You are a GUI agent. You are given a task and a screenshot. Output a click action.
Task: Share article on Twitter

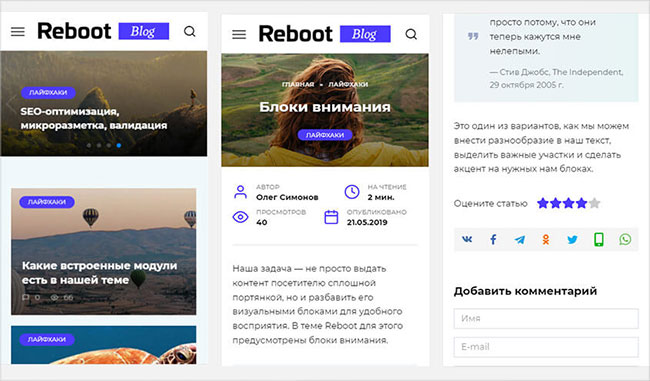(572, 240)
